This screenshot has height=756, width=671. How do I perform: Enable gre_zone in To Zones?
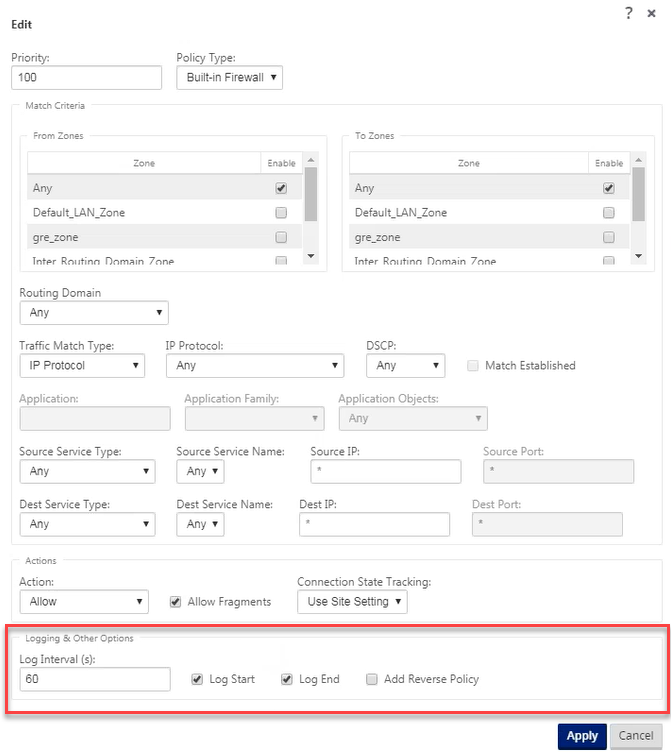coord(609,237)
